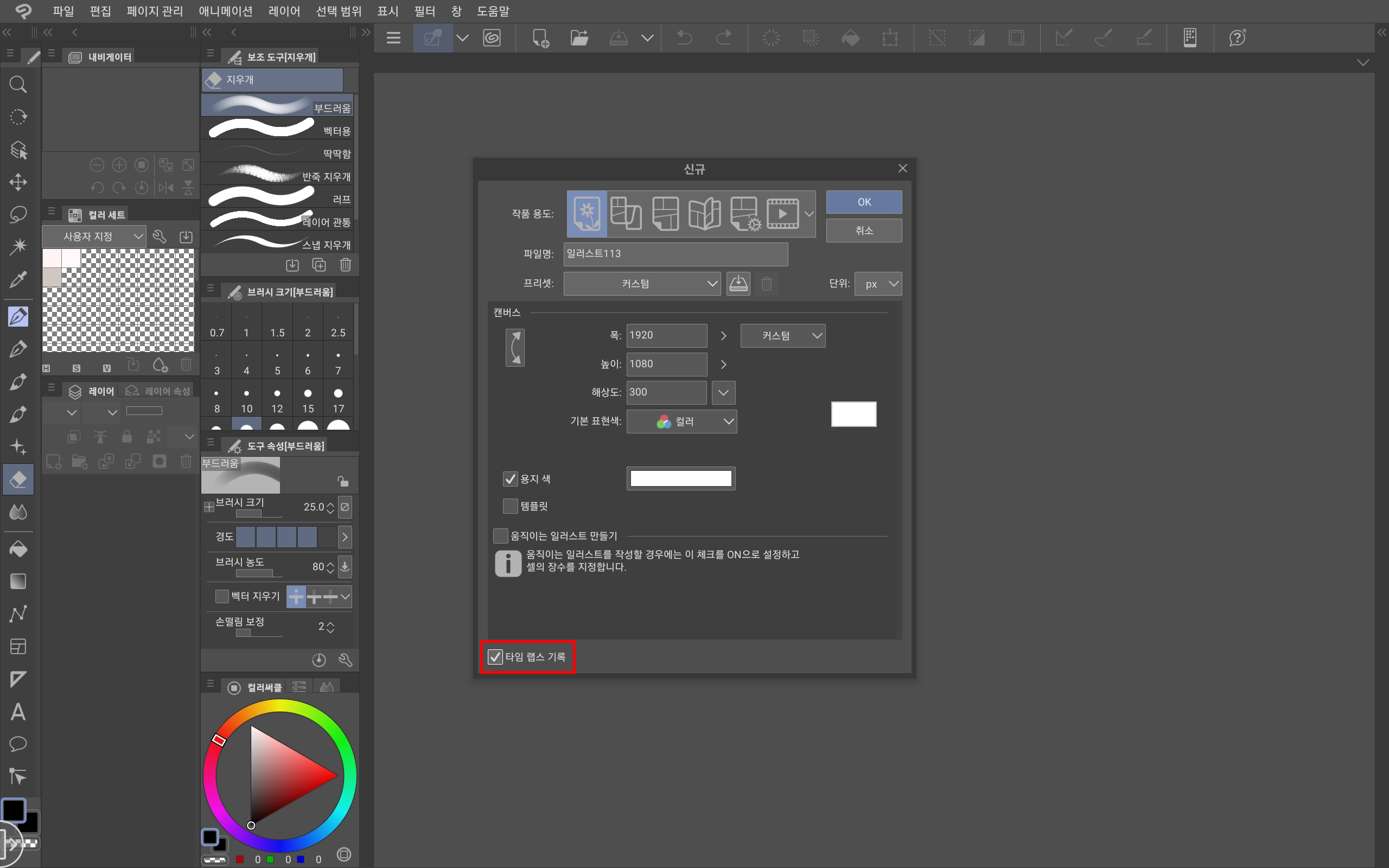Click the 높이 height input field
The height and width of the screenshot is (868, 1389).
[666, 365]
